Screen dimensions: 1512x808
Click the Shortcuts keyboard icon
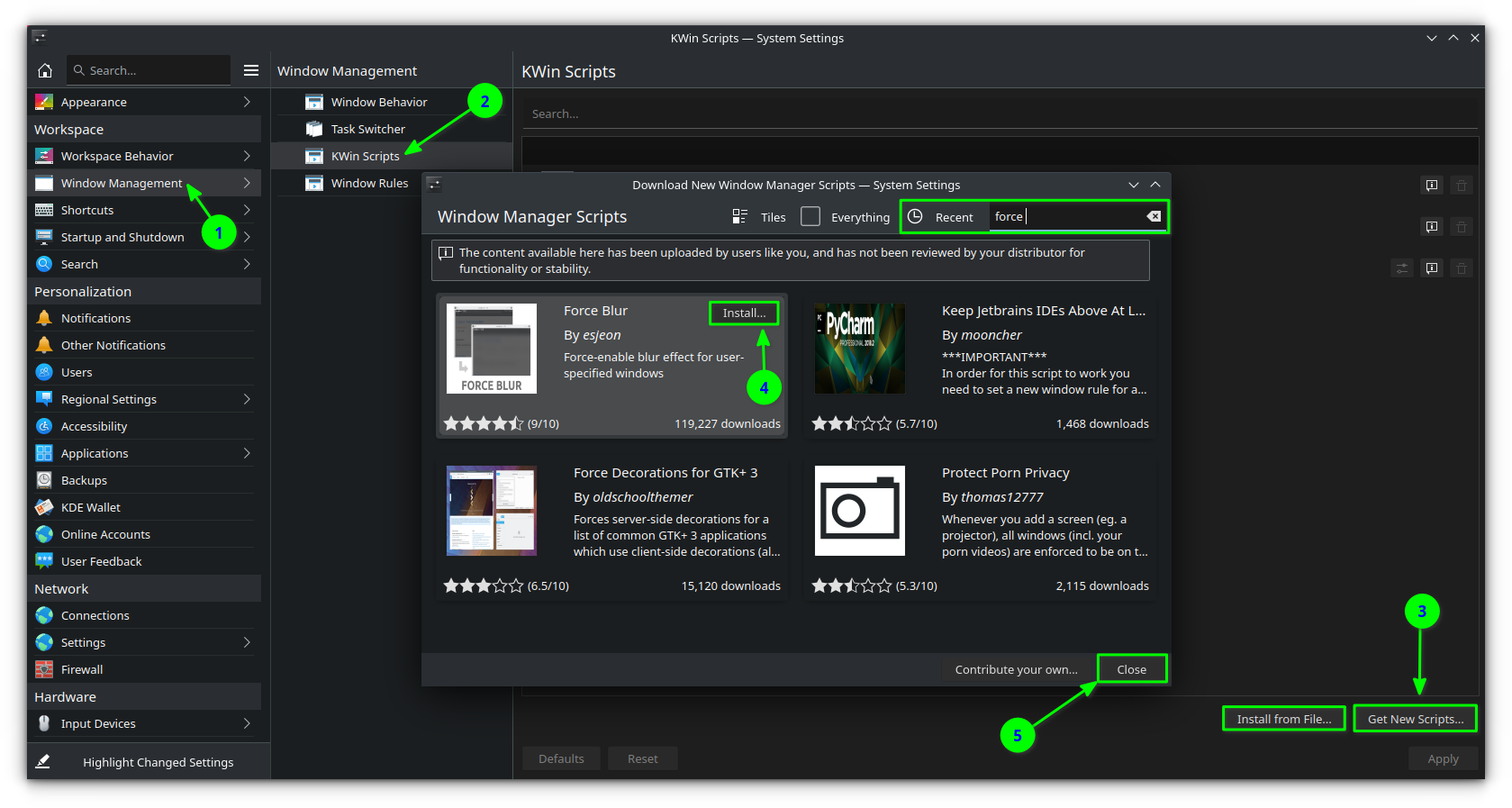[x=44, y=210]
